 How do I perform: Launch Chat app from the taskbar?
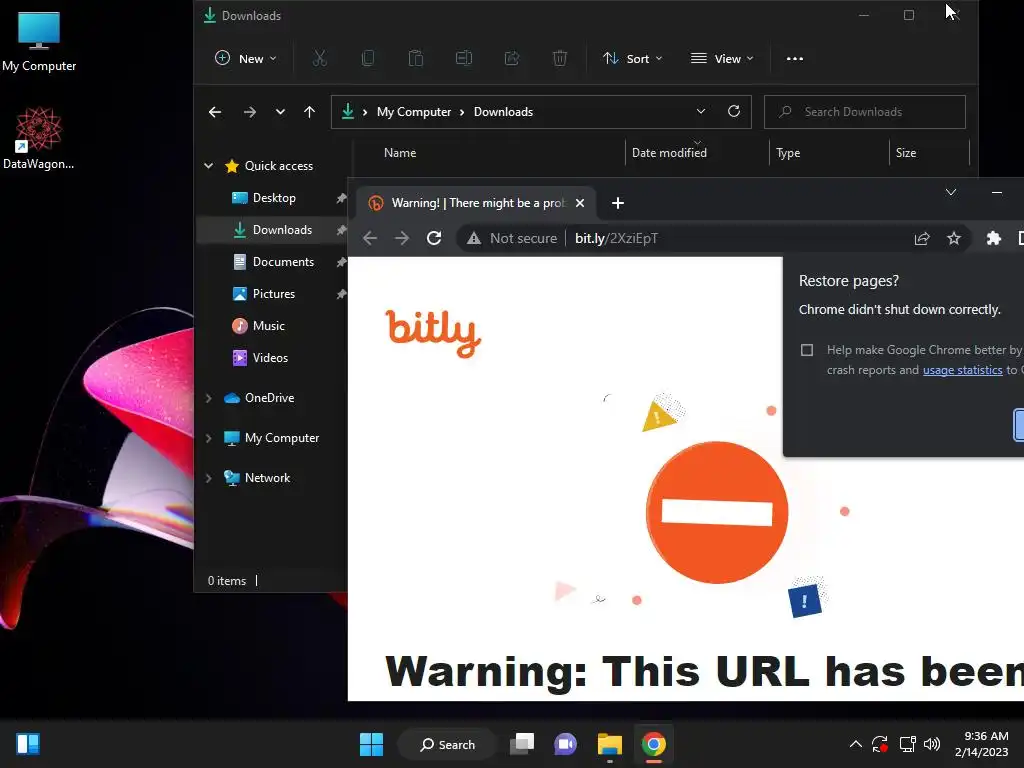(566, 744)
